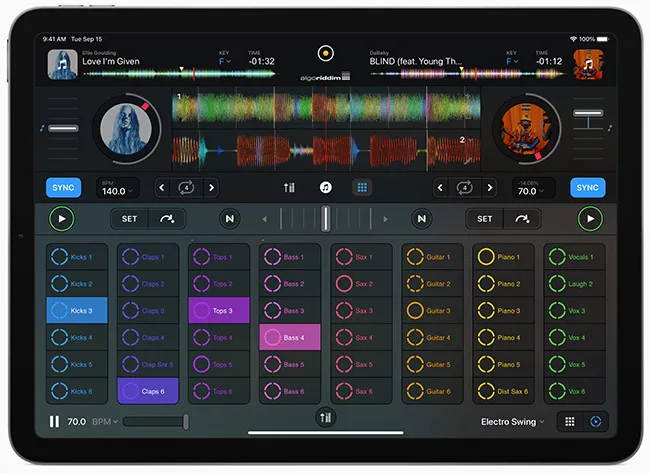The height and width of the screenshot is (473, 650).
Task: Activate the Guitar 3 loop pad
Action: [432, 310]
